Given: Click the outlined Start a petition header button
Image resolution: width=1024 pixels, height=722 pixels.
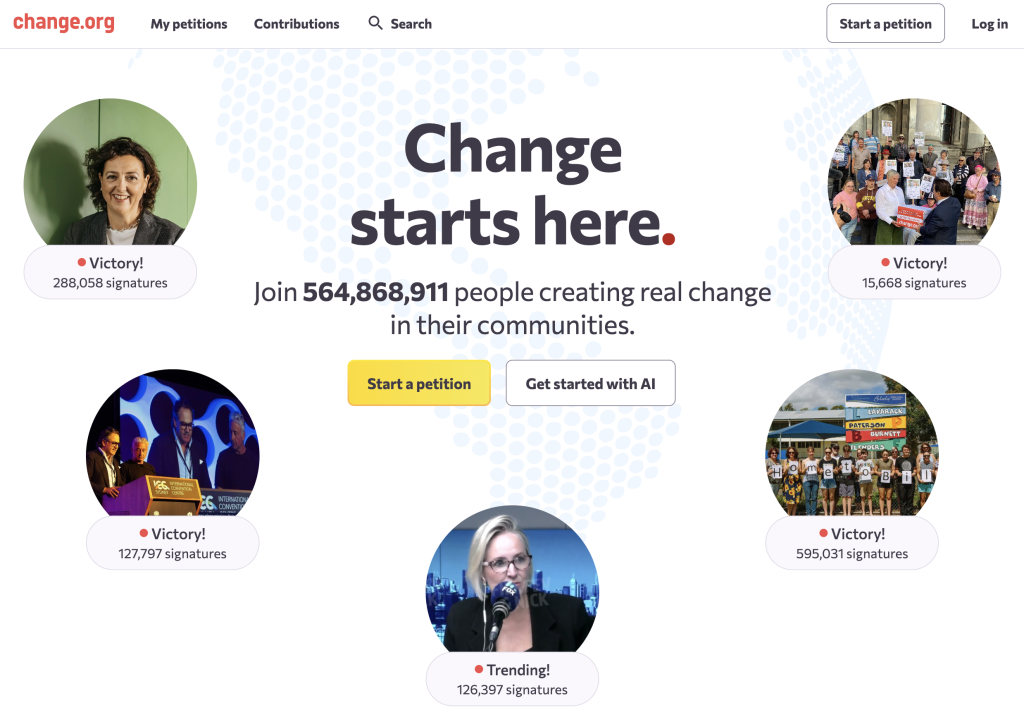Looking at the screenshot, I should tap(885, 24).
